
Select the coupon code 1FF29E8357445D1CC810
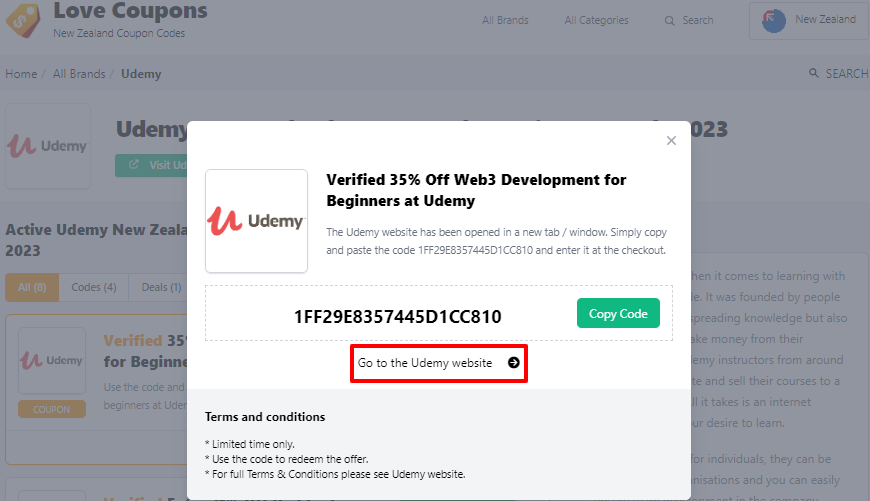397,316
